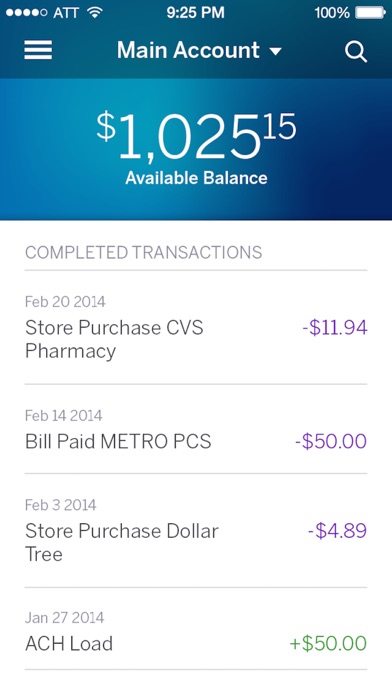Tap the $1,025.15 available balance
392x696 pixels.
point(196,137)
